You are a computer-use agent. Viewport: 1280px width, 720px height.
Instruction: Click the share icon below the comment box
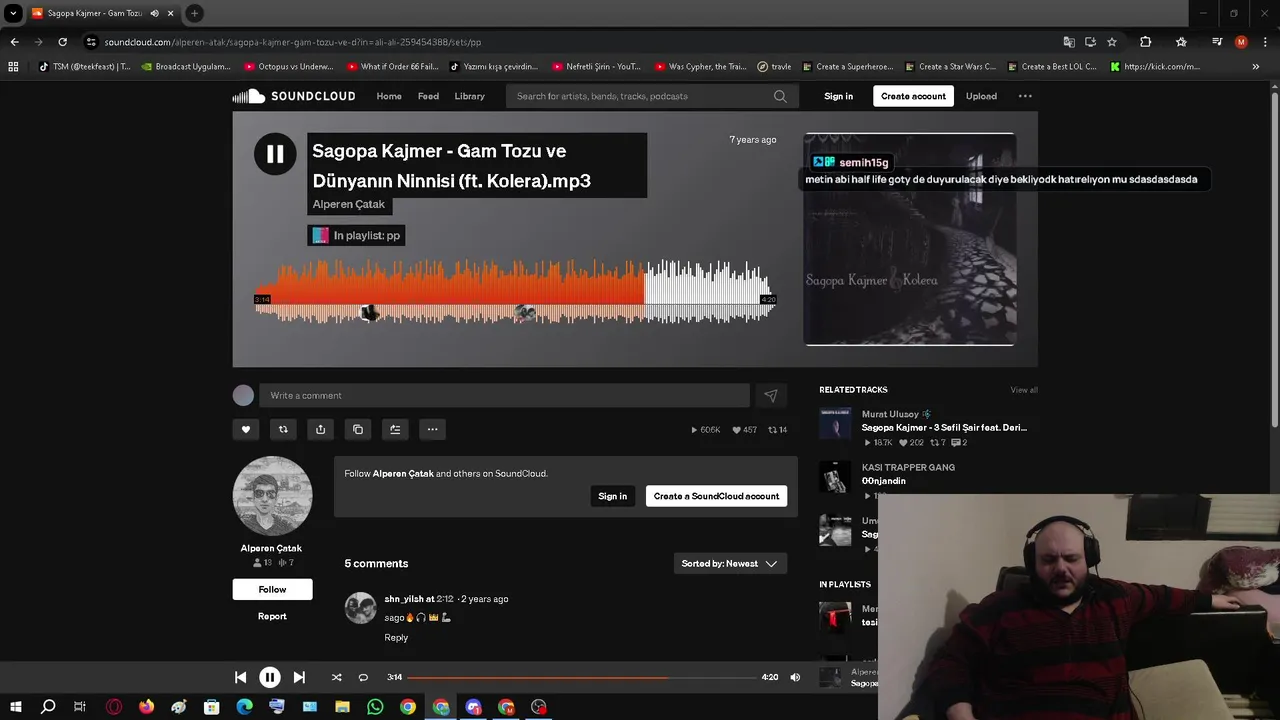(x=320, y=429)
